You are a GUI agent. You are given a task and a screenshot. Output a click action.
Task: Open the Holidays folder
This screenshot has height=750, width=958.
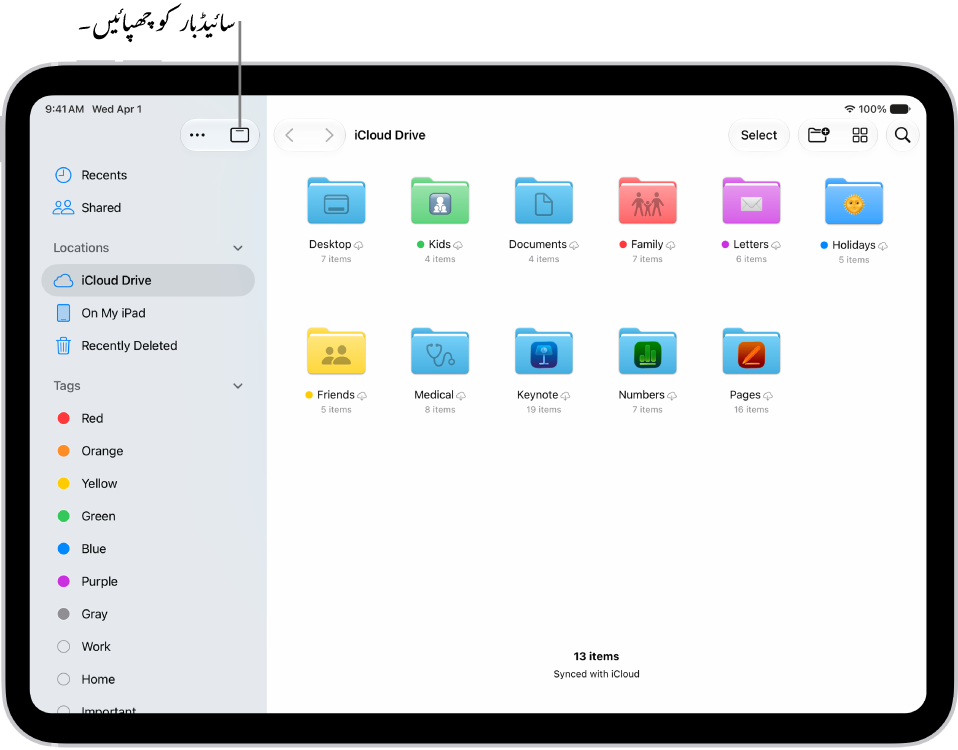[x=854, y=202]
